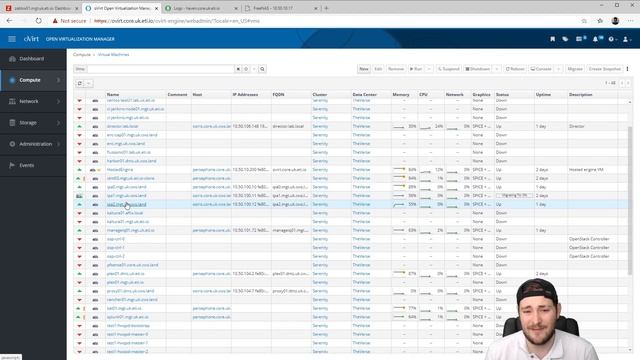640x360 pixels.
Task: Open the Console options dropdown arrow
Action: pyautogui.click(x=558, y=69)
